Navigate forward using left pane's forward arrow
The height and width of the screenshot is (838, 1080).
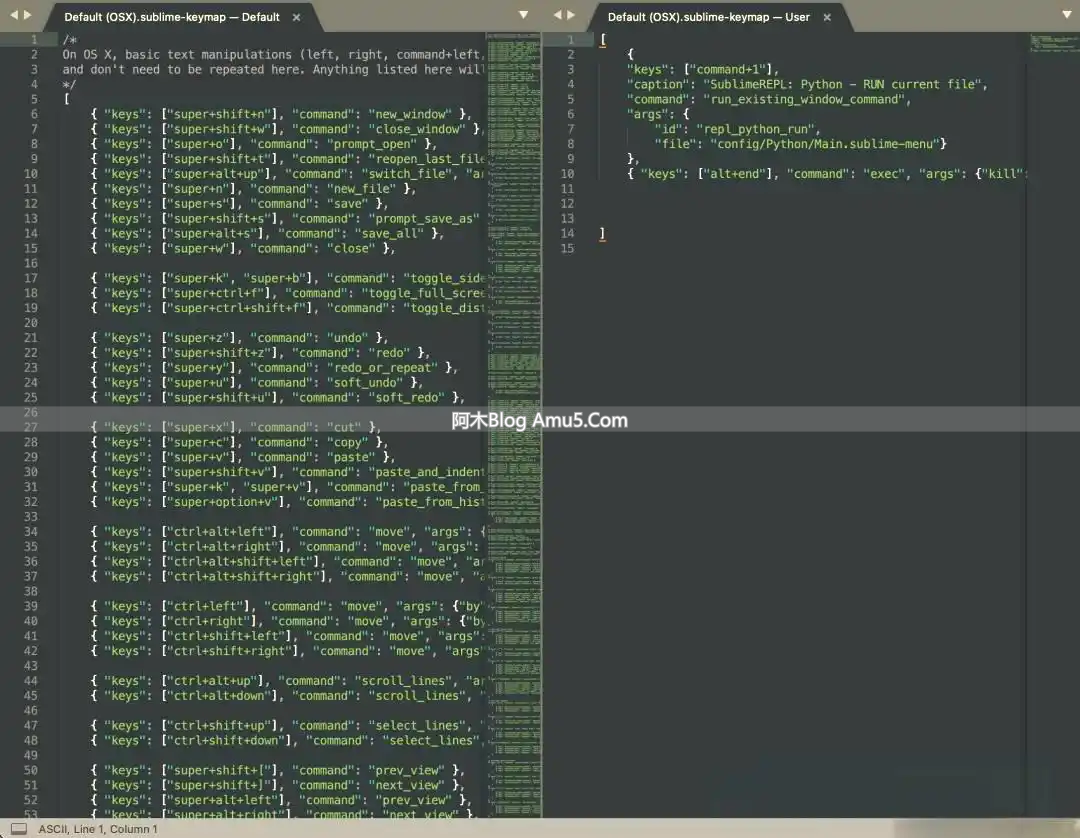pos(28,16)
